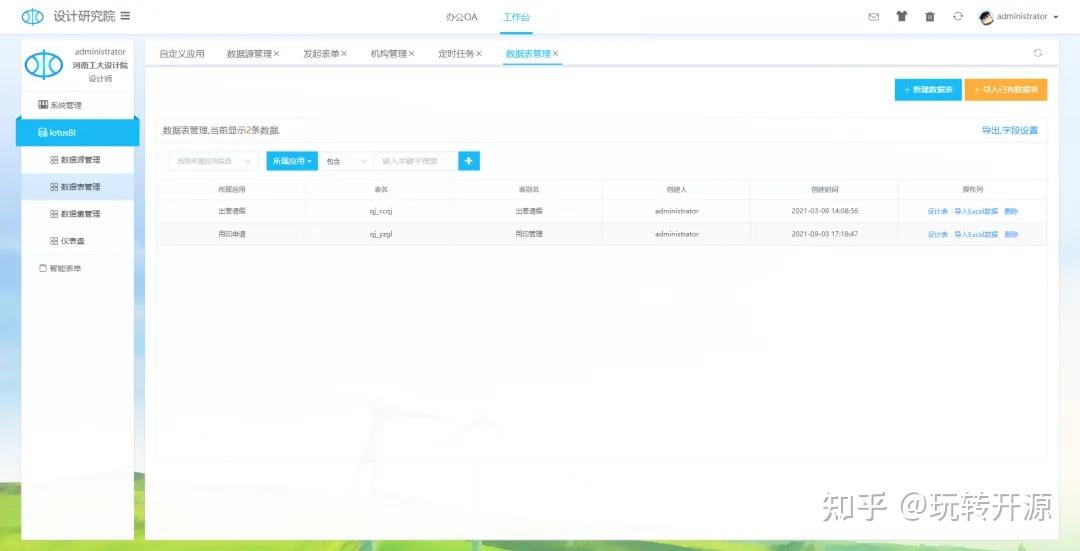Click the keyword search input field
The width and height of the screenshot is (1080, 551).
[415, 161]
